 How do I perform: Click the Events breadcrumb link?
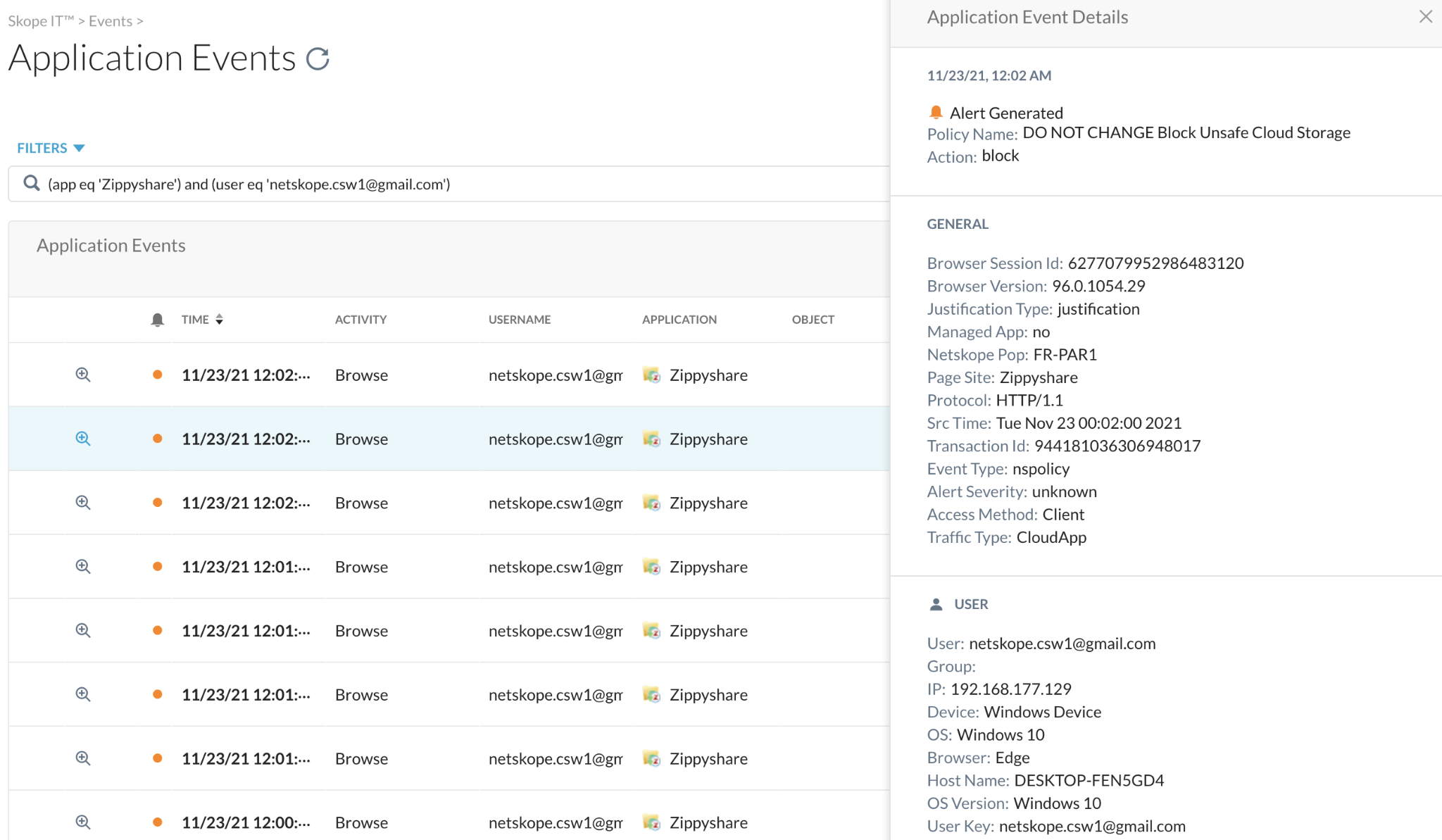[111, 21]
